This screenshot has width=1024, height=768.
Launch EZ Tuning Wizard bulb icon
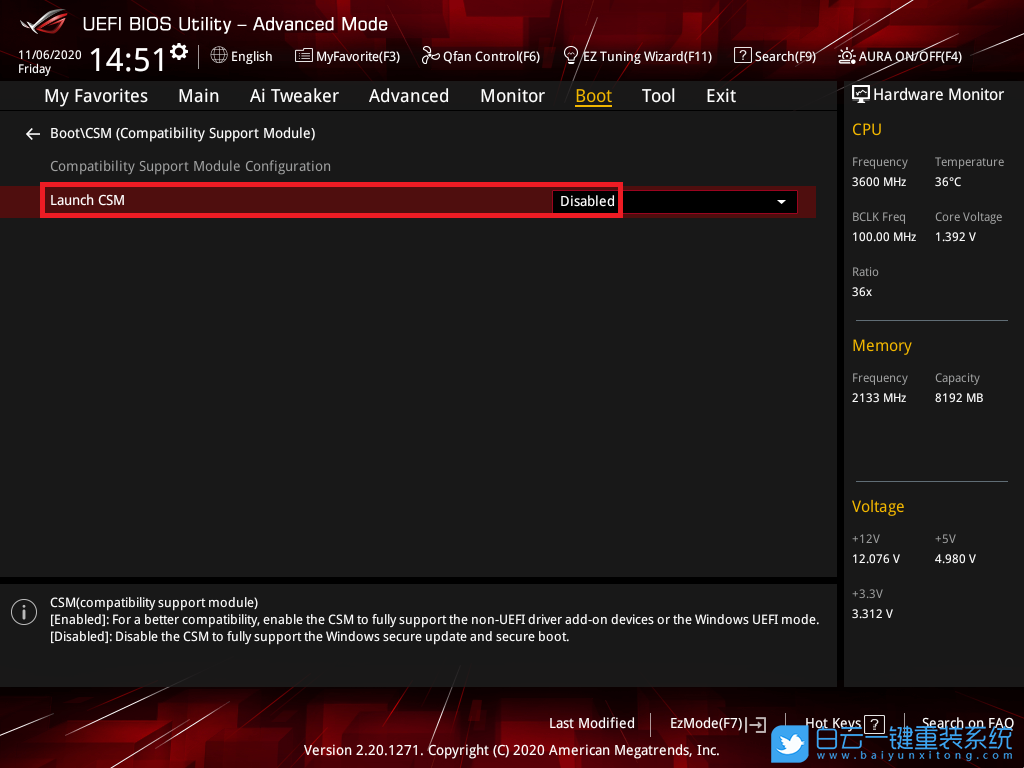pos(571,56)
